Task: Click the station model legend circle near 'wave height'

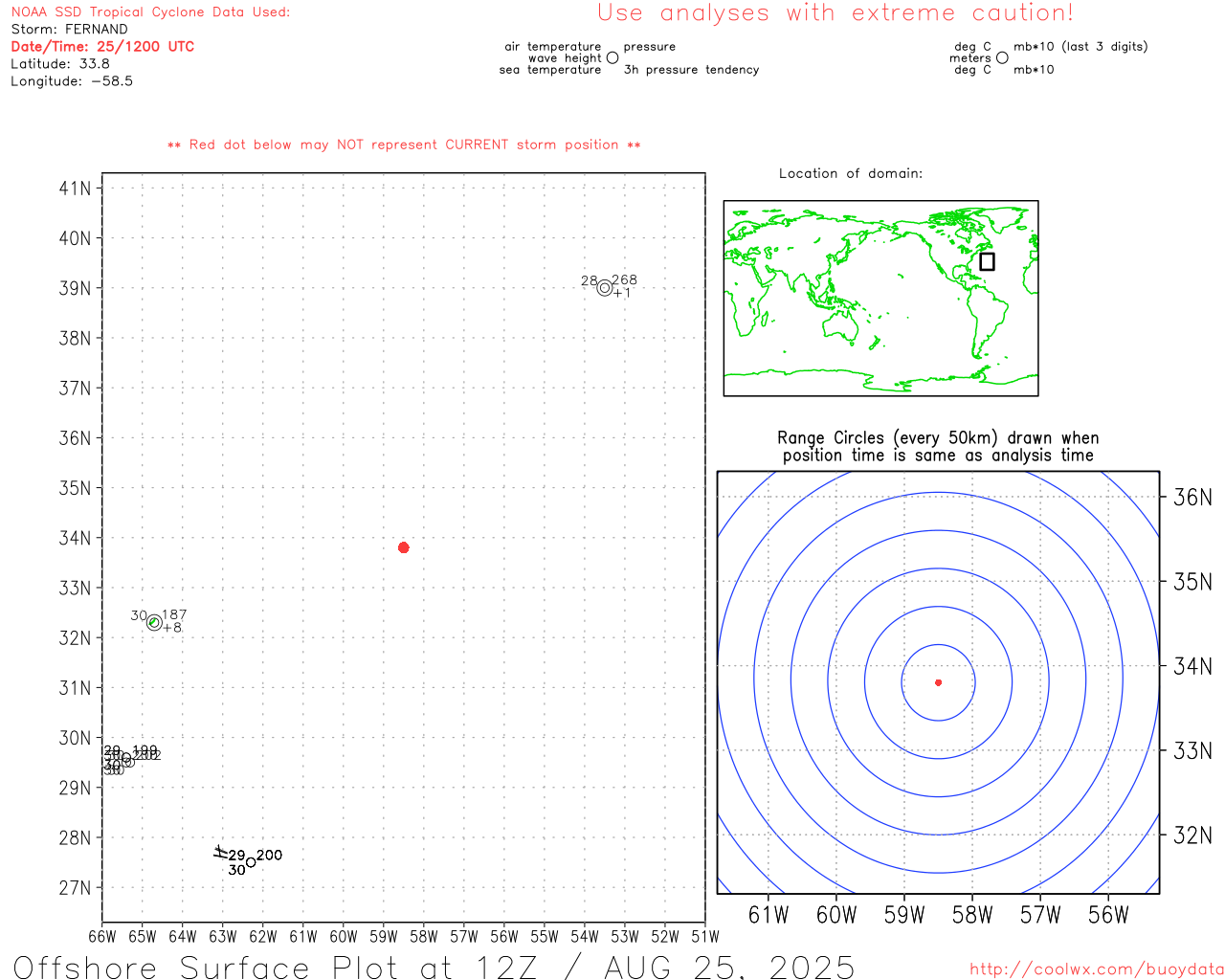Action: (x=612, y=57)
